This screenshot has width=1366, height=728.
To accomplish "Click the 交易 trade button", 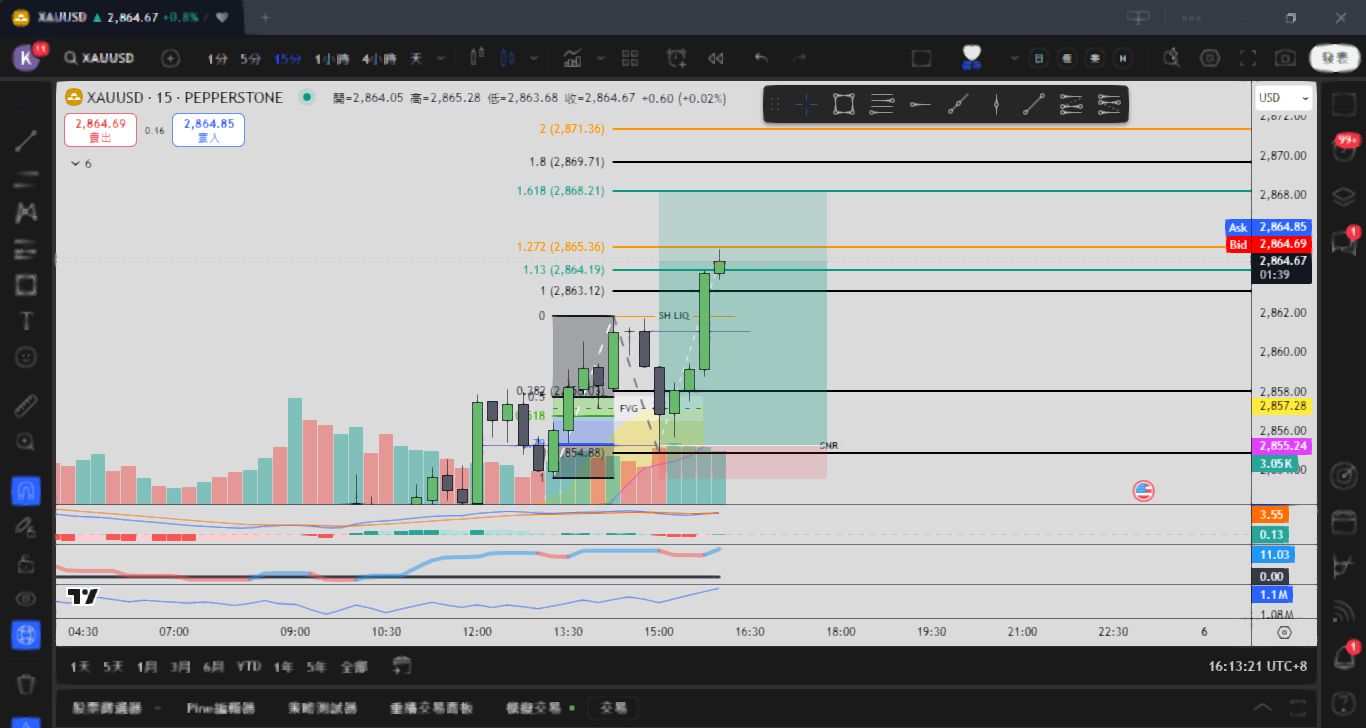I will (613, 708).
